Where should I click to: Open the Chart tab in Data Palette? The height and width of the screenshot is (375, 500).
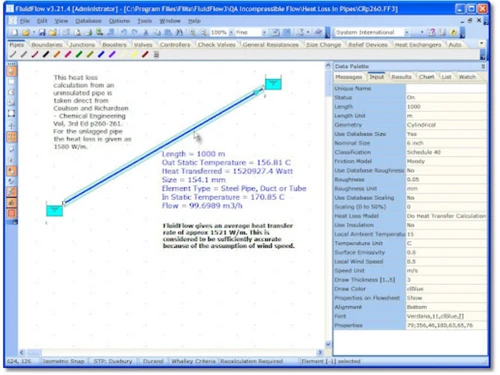pyautogui.click(x=427, y=77)
